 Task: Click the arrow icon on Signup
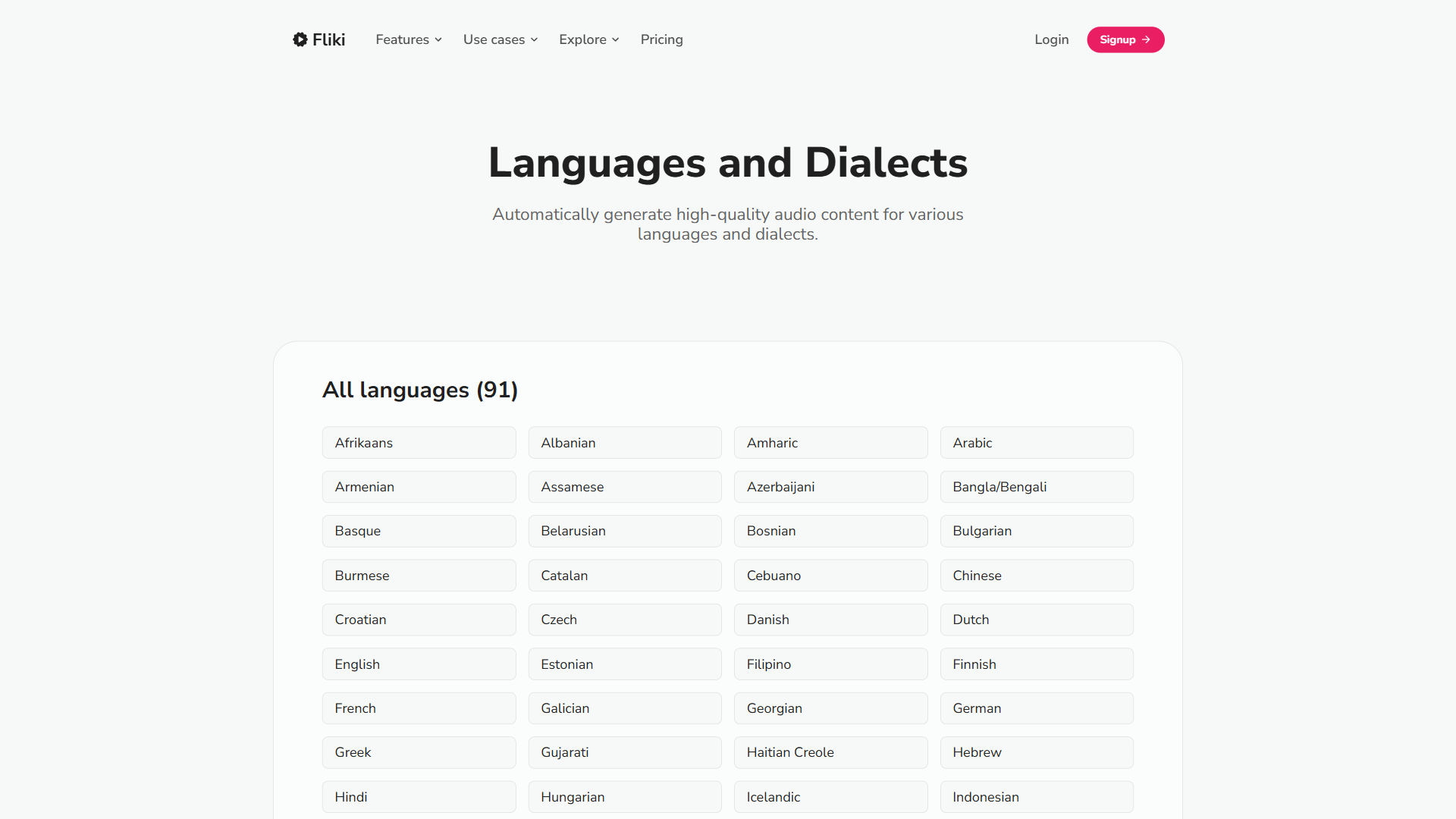(1146, 39)
